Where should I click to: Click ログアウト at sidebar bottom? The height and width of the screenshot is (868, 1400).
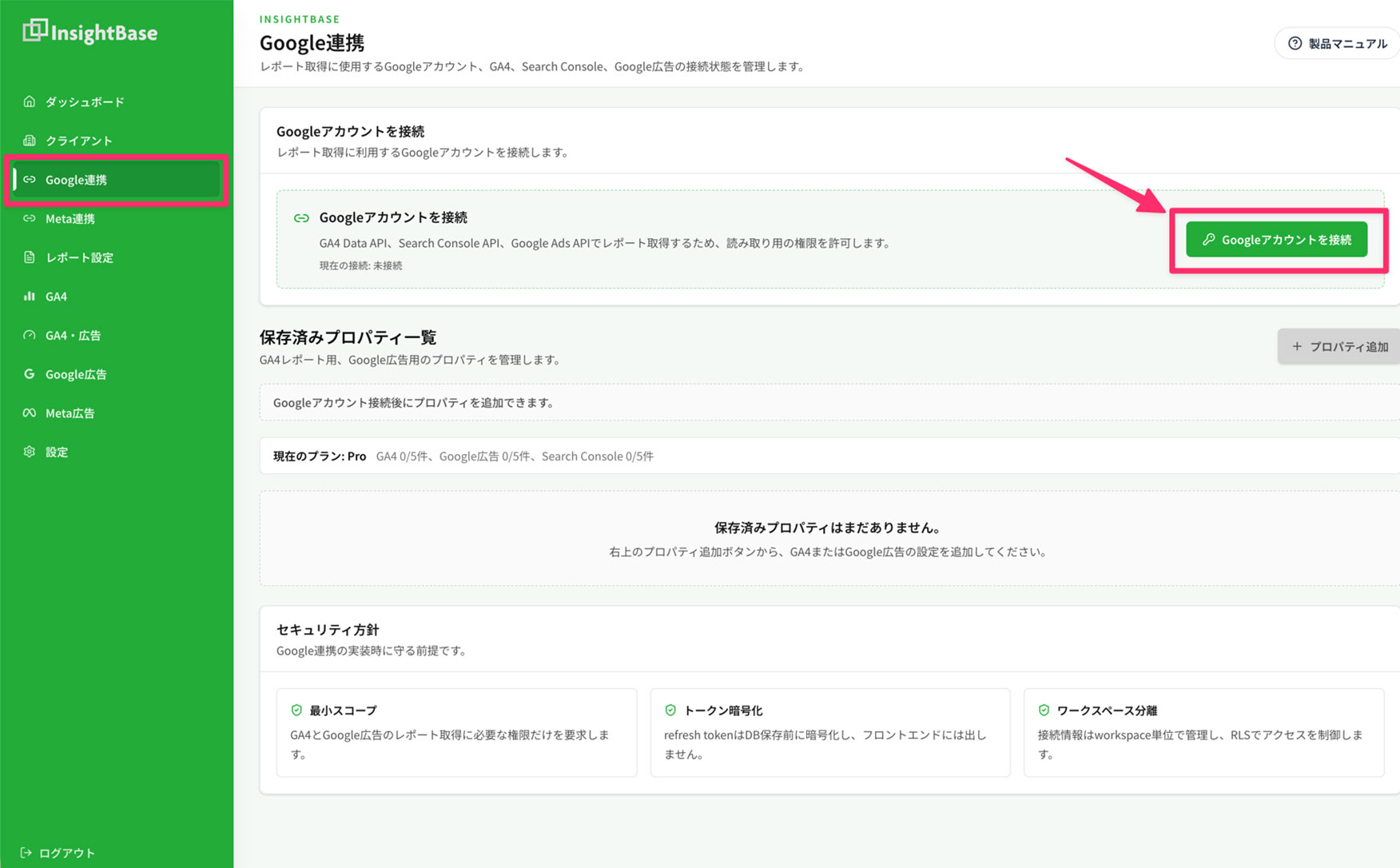tap(58, 853)
